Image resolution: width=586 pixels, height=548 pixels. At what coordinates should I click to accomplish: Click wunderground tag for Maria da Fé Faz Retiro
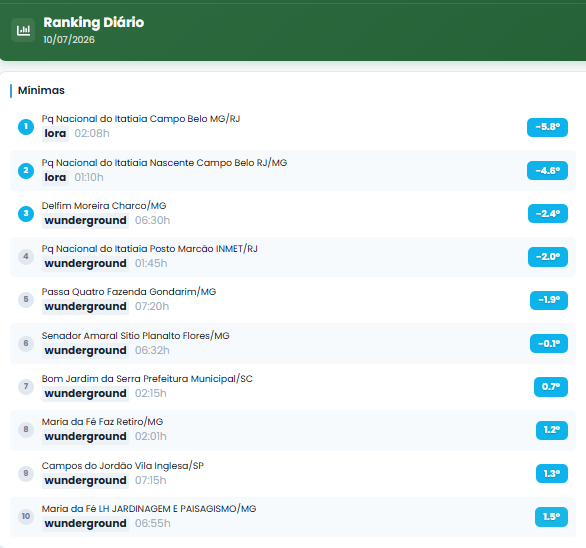85,437
